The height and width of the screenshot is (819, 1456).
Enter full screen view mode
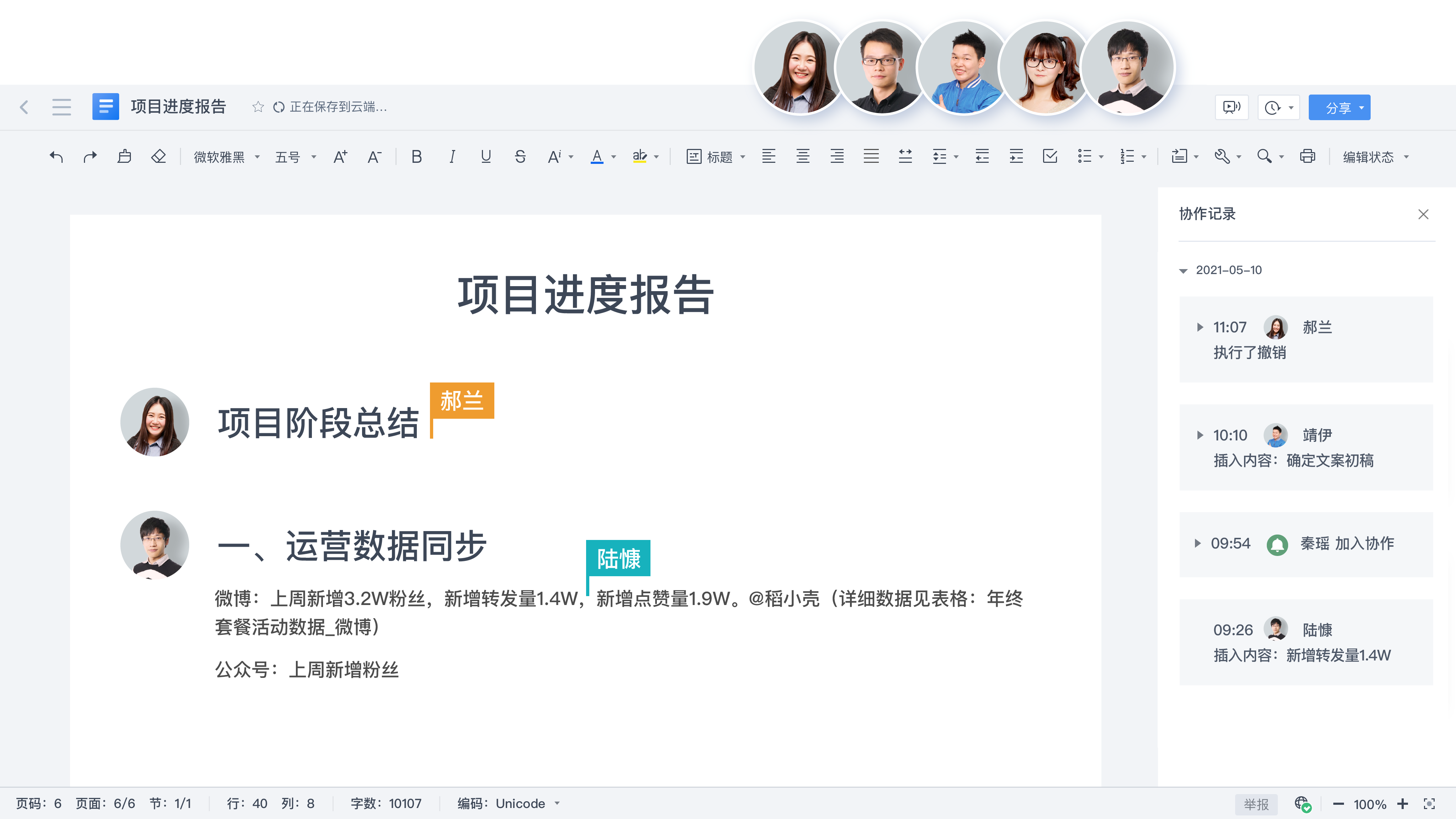tap(1429, 804)
